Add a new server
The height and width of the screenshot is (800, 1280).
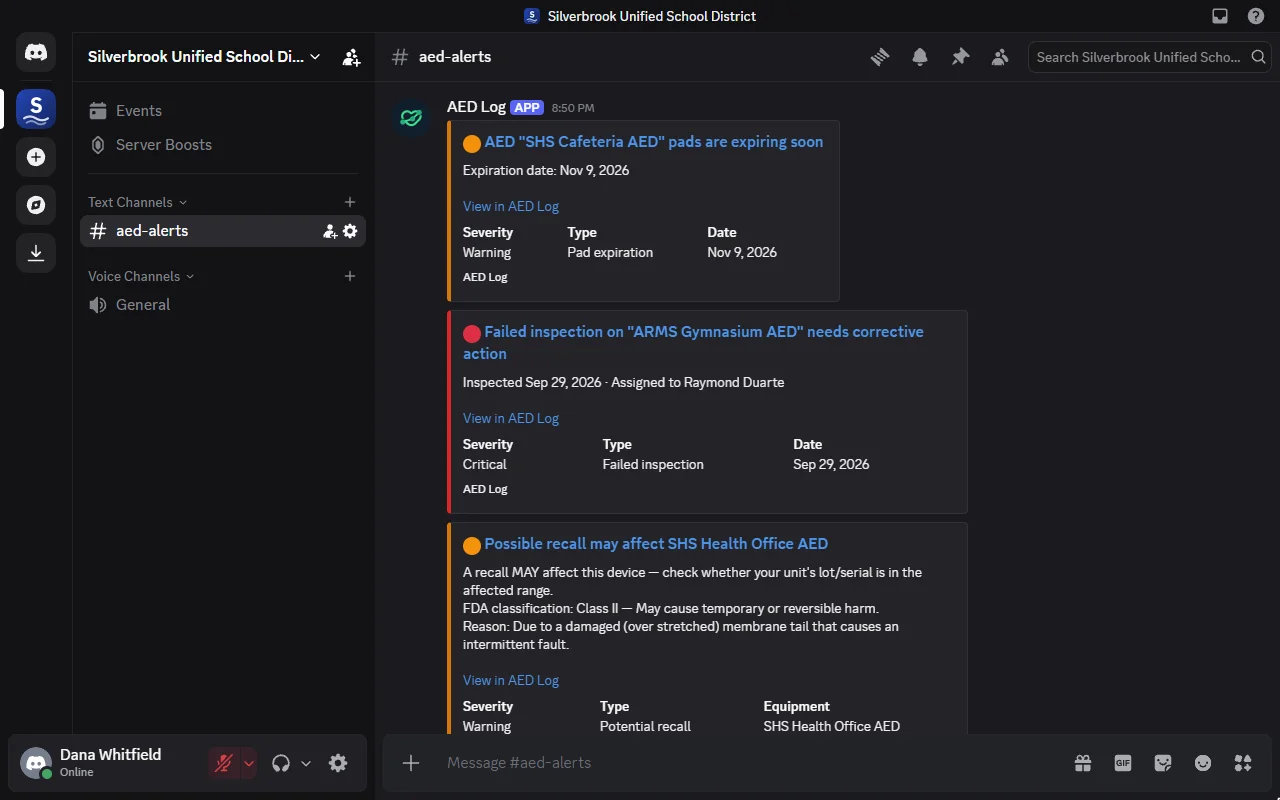(x=36, y=157)
